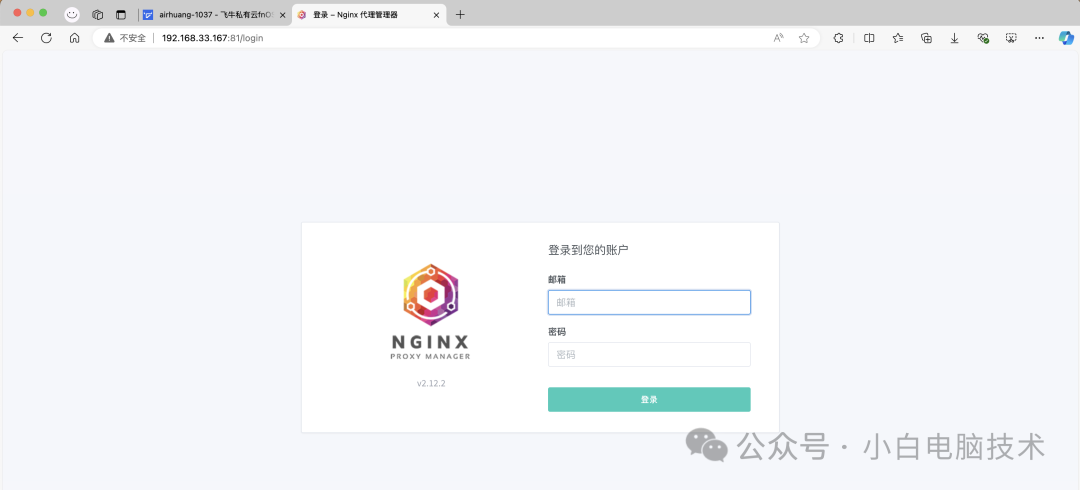Click the 密码 field label

click(557, 331)
